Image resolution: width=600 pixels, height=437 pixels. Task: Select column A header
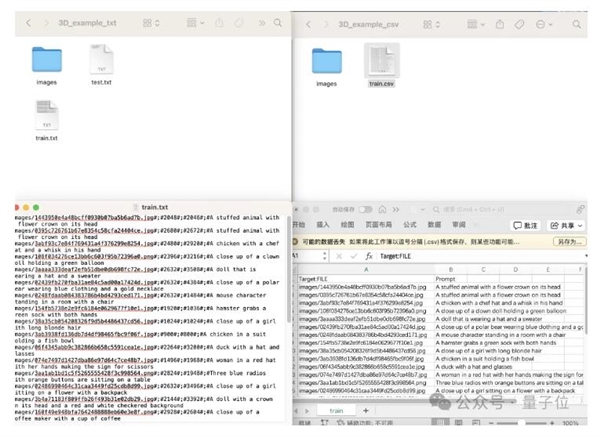366,270
